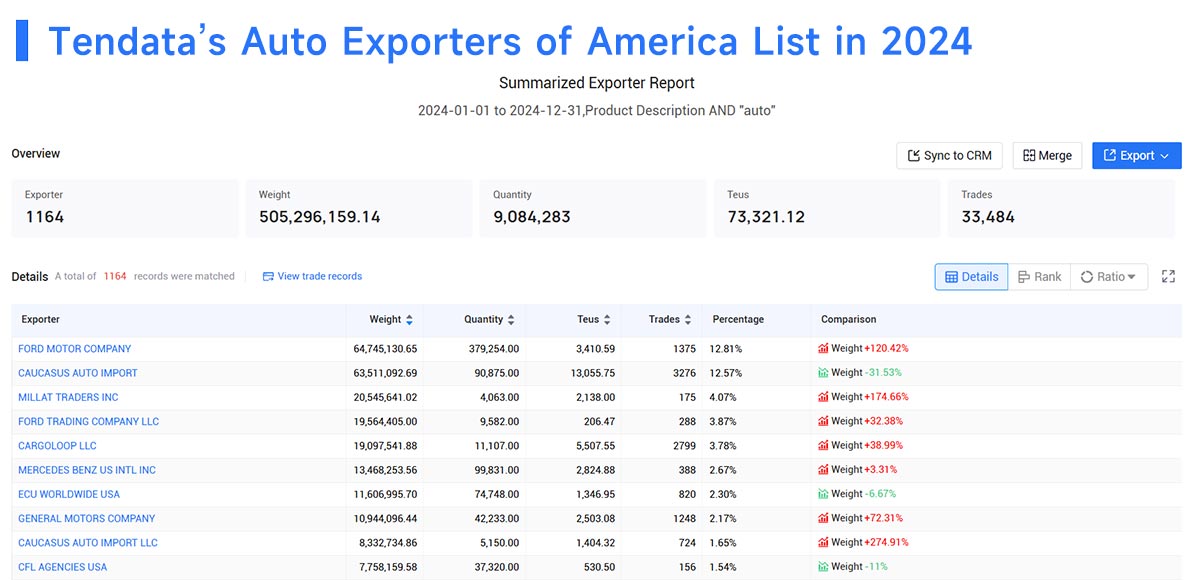Click Teus value 206.47
The height and width of the screenshot is (580, 1190).
[599, 421]
